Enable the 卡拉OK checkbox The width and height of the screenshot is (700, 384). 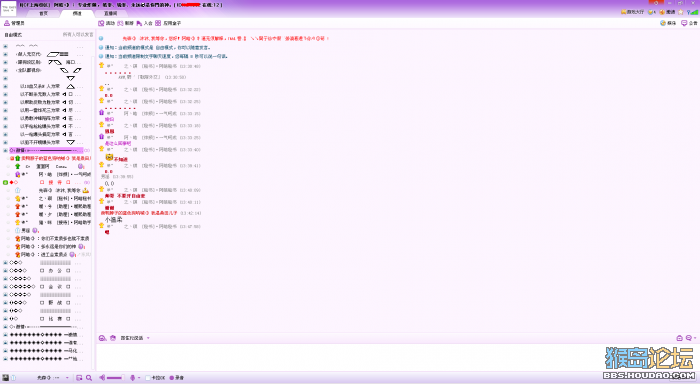pos(148,378)
